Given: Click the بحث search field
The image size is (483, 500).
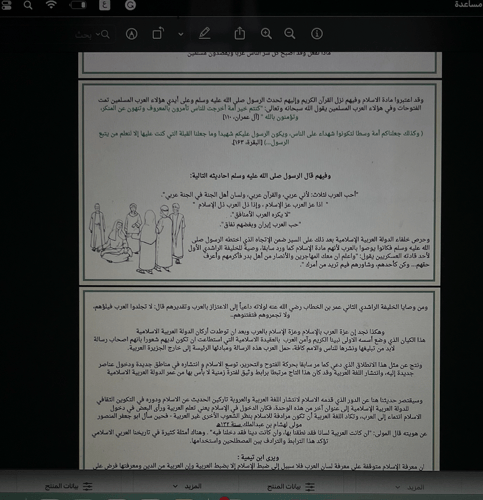Looking at the screenshot, I should (x=92, y=34).
